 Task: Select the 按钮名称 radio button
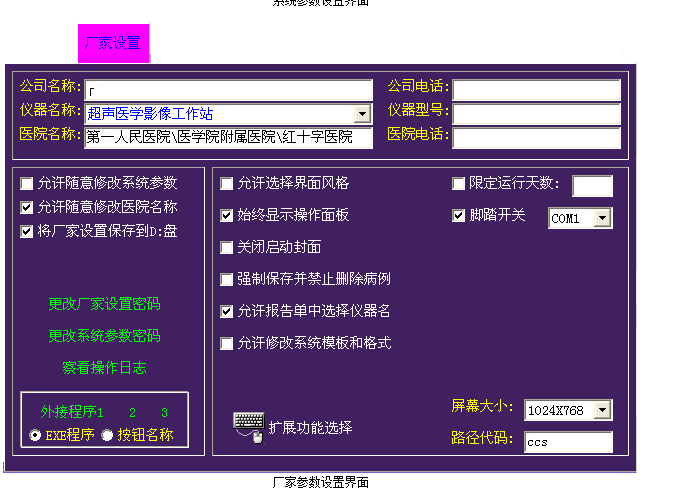pos(108,435)
